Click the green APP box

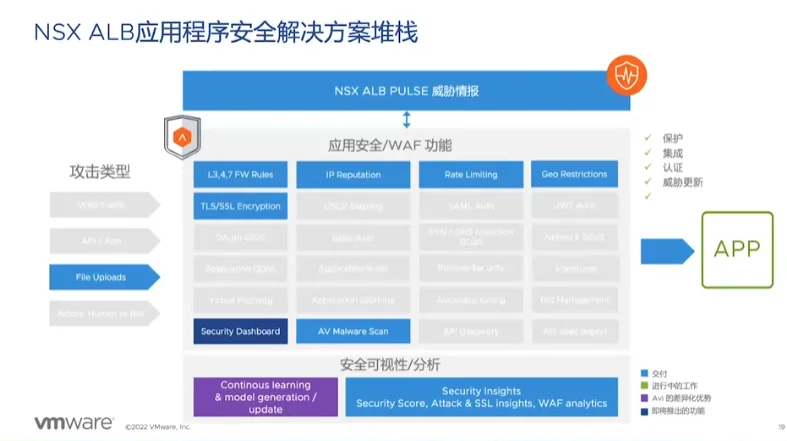tap(737, 250)
